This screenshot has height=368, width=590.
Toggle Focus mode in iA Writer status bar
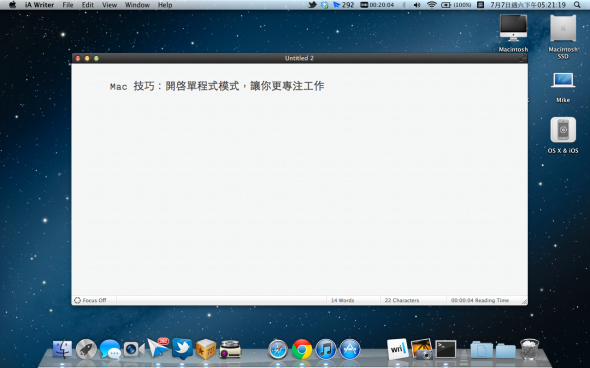coord(90,300)
